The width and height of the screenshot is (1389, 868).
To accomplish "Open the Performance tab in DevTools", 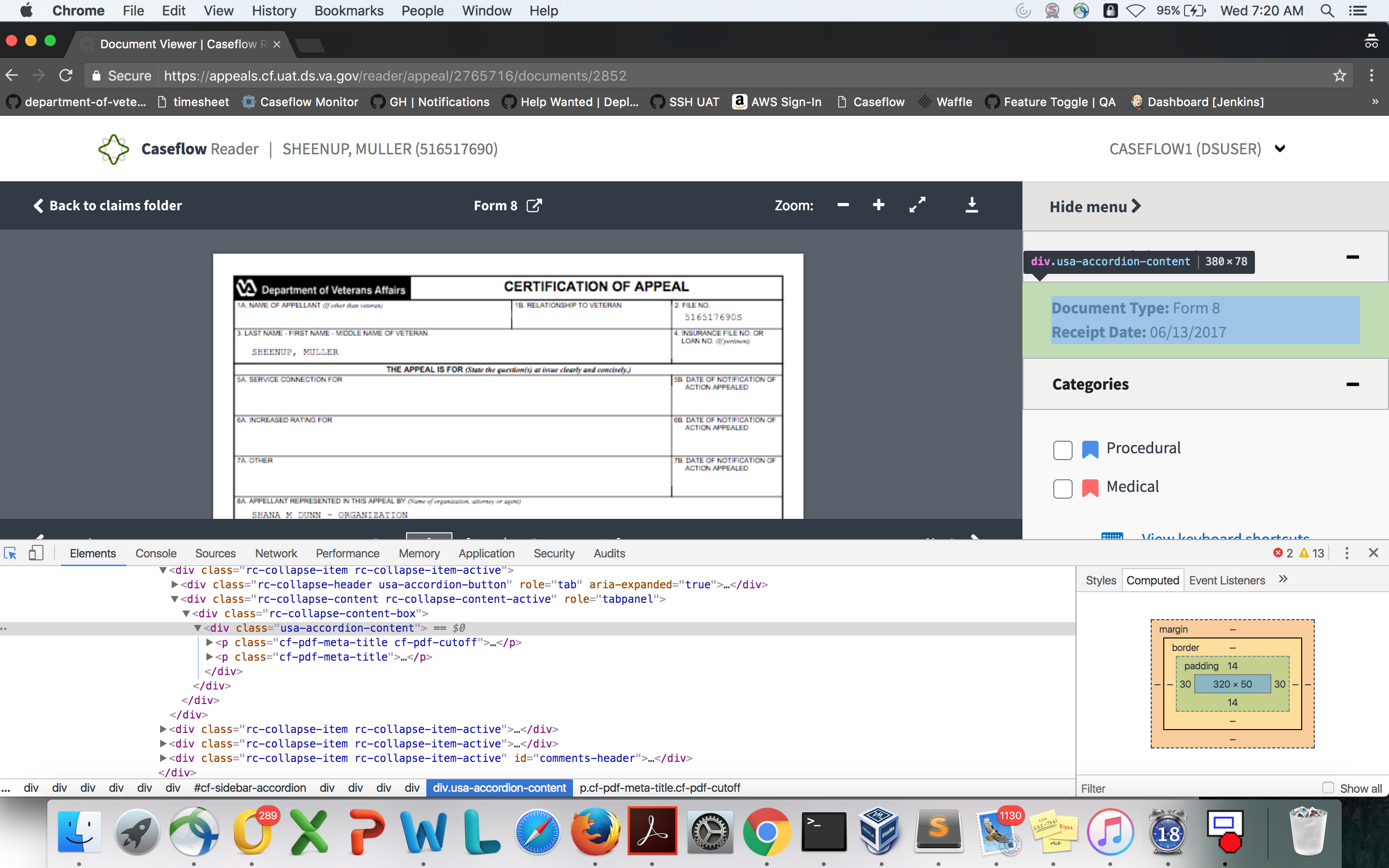I will (347, 554).
